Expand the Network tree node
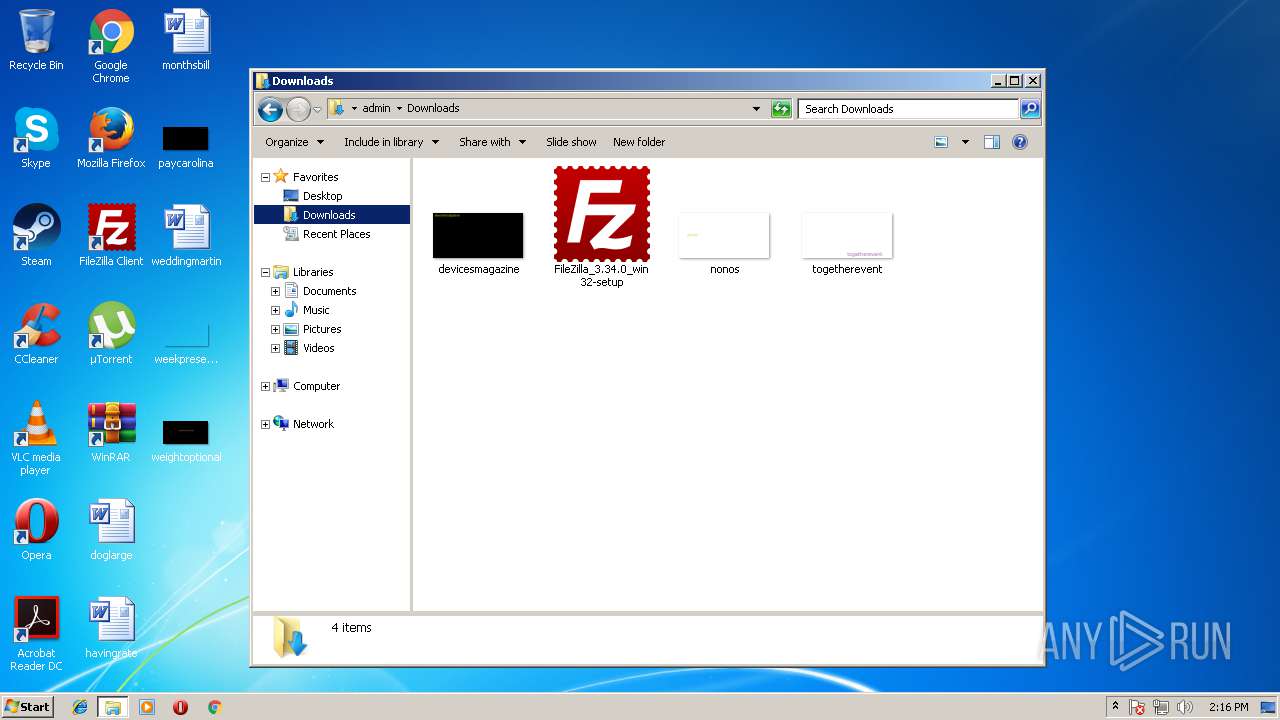The image size is (1280, 720). 265,424
